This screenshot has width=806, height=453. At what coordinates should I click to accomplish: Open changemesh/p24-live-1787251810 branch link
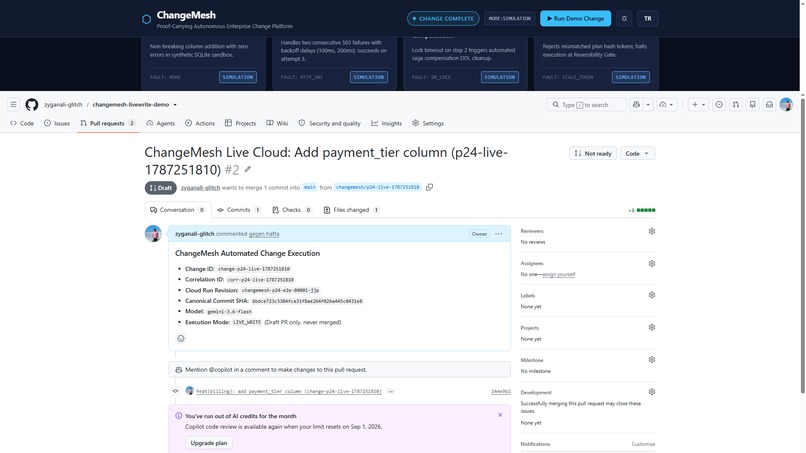coord(378,187)
